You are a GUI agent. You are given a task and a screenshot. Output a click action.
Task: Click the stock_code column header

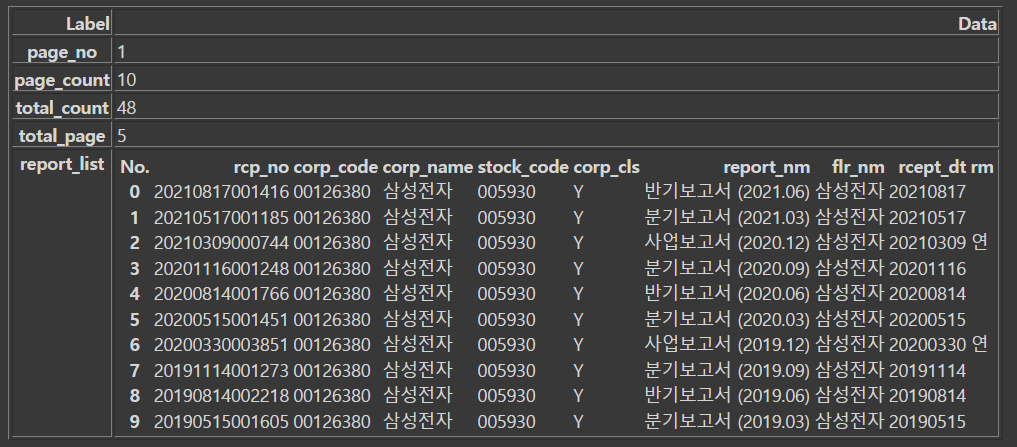point(523,167)
